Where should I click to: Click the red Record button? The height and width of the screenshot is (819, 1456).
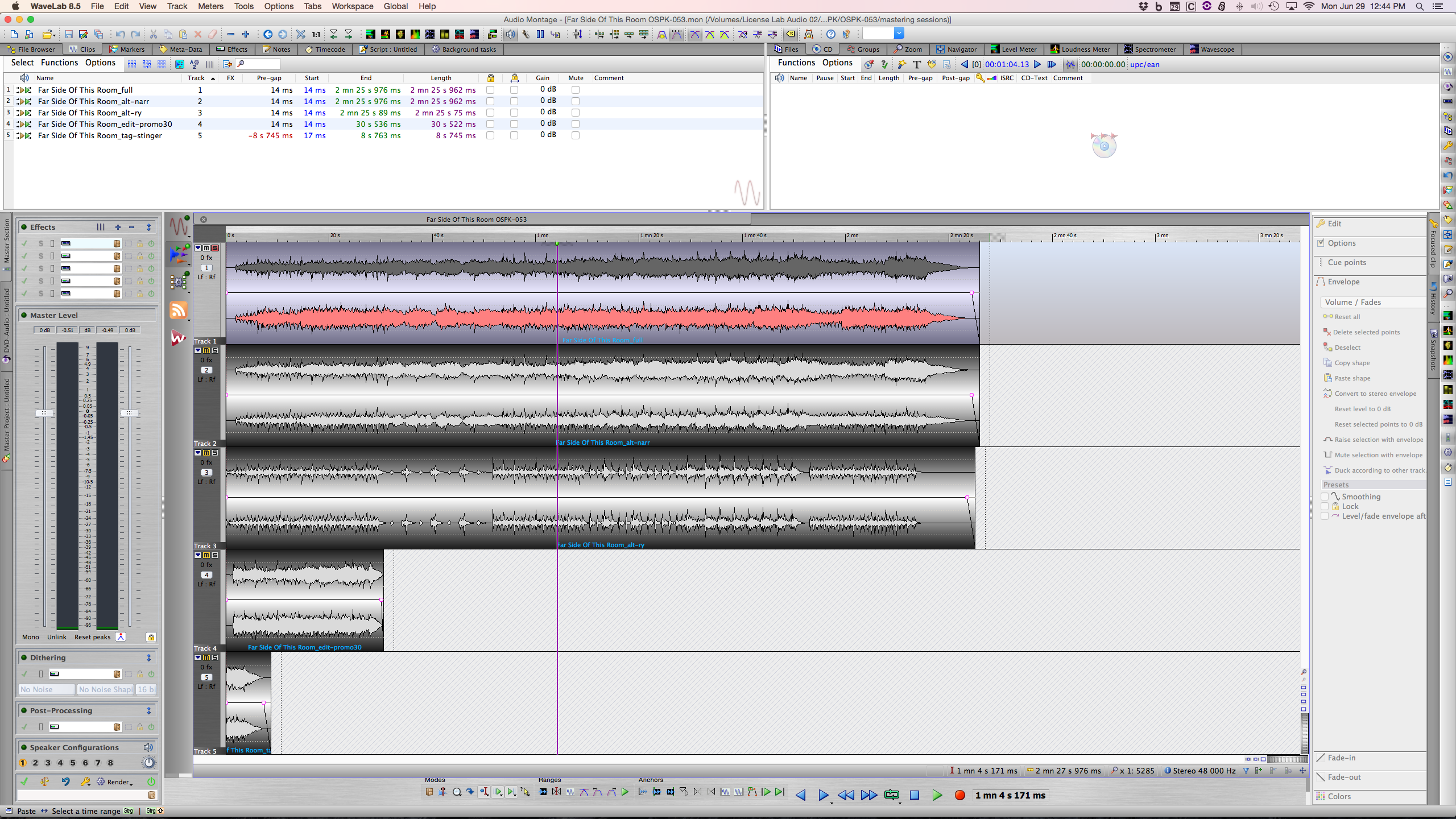tap(959, 795)
